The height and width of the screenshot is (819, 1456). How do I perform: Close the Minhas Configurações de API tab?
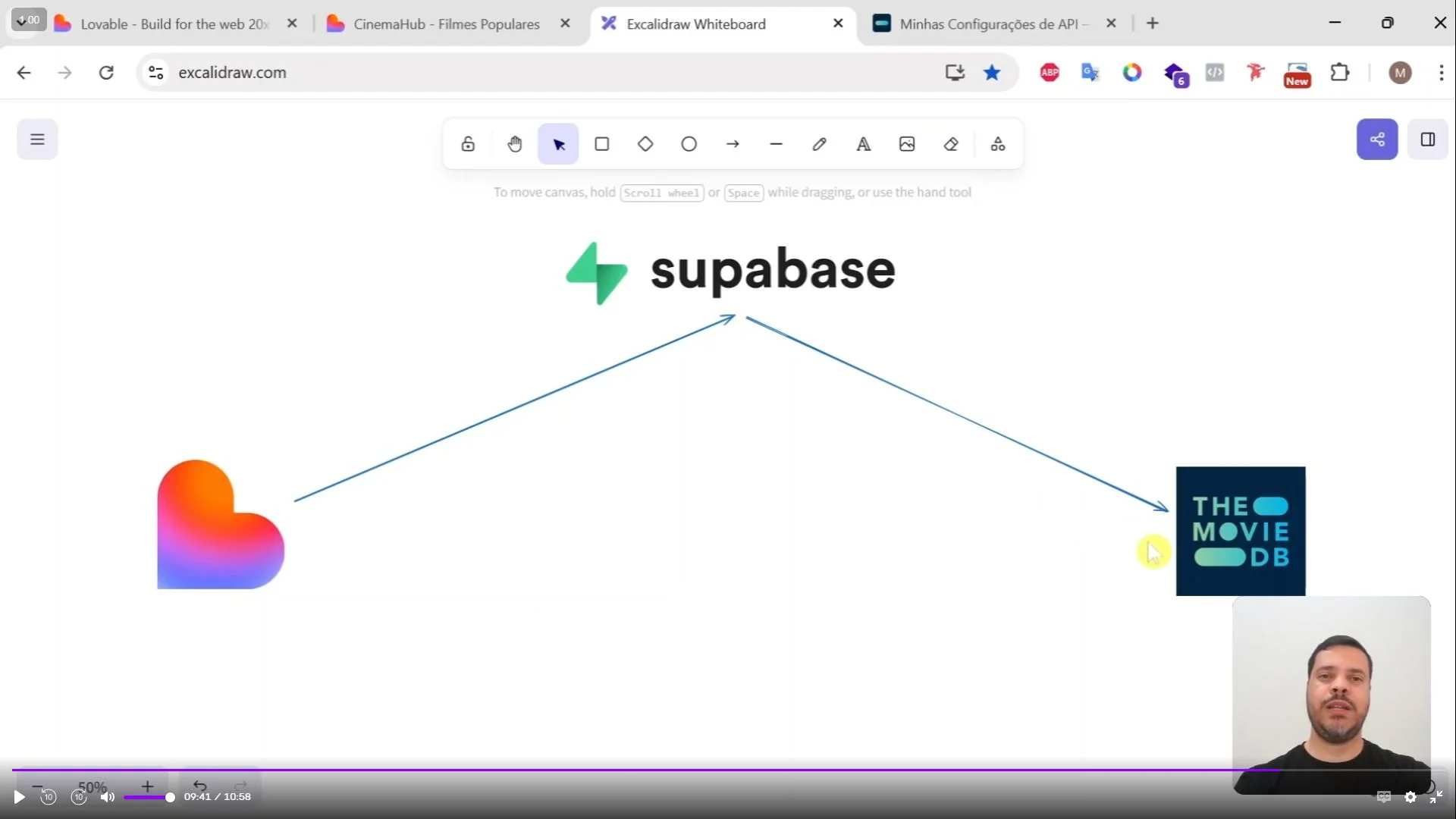click(x=1111, y=24)
